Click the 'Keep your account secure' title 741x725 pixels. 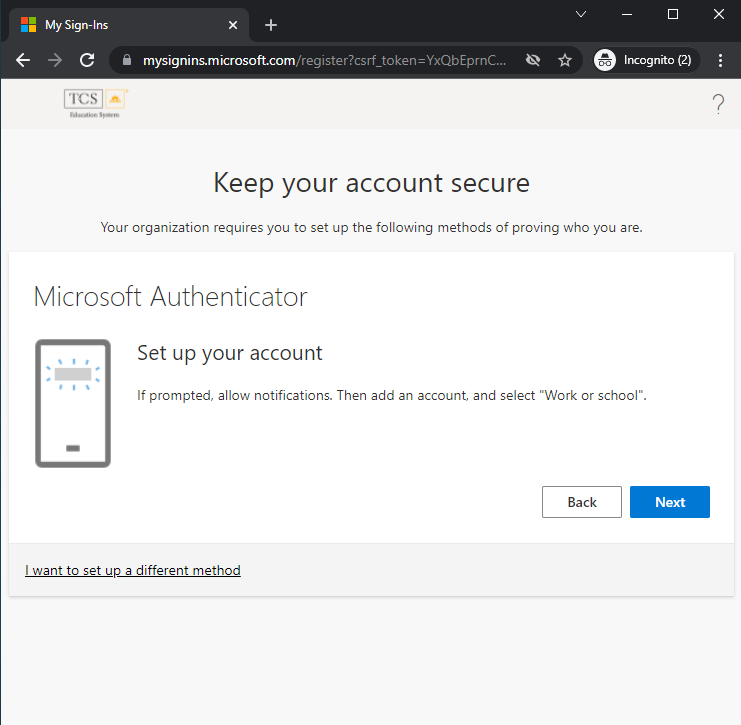pyautogui.click(x=371, y=183)
